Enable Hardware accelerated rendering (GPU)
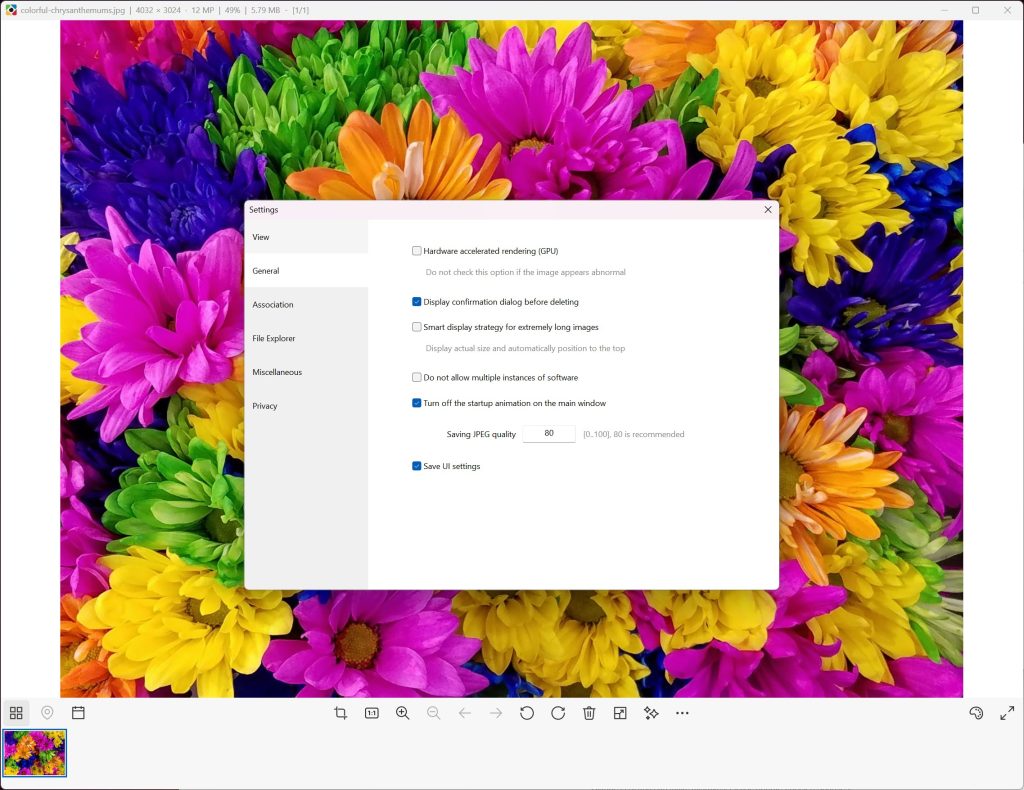Image resolution: width=1024 pixels, height=790 pixels. click(417, 251)
